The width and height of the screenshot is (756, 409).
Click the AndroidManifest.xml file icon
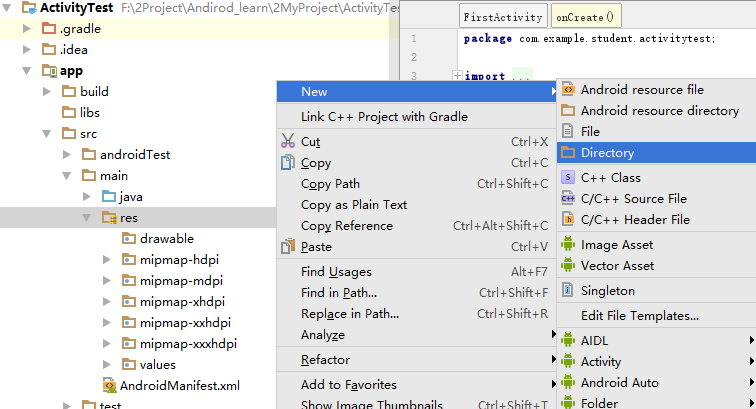coord(109,385)
